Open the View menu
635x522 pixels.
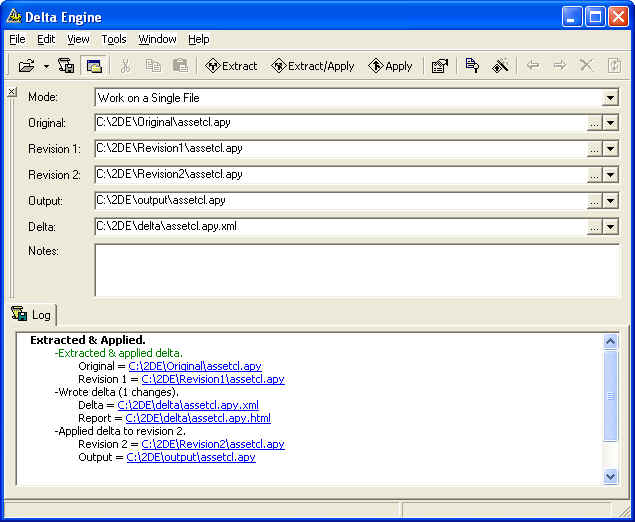[78, 39]
